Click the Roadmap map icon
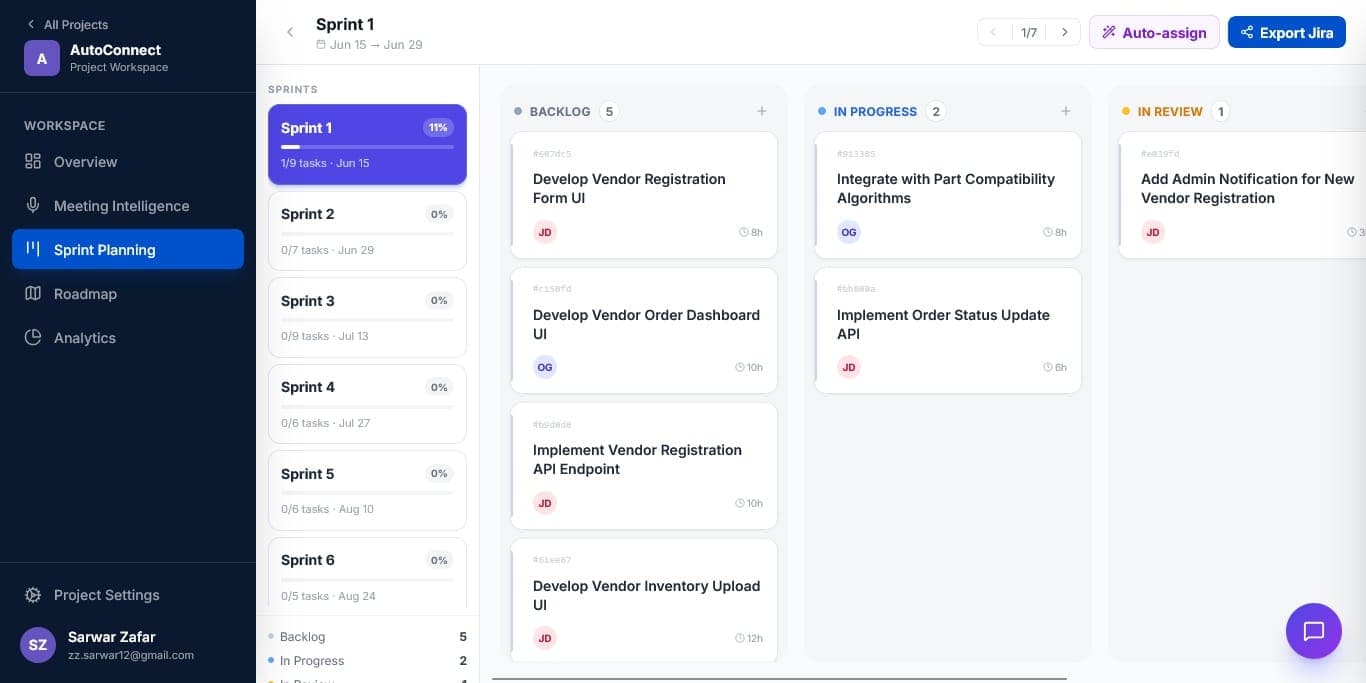Image resolution: width=1366 pixels, height=683 pixels. (33, 294)
